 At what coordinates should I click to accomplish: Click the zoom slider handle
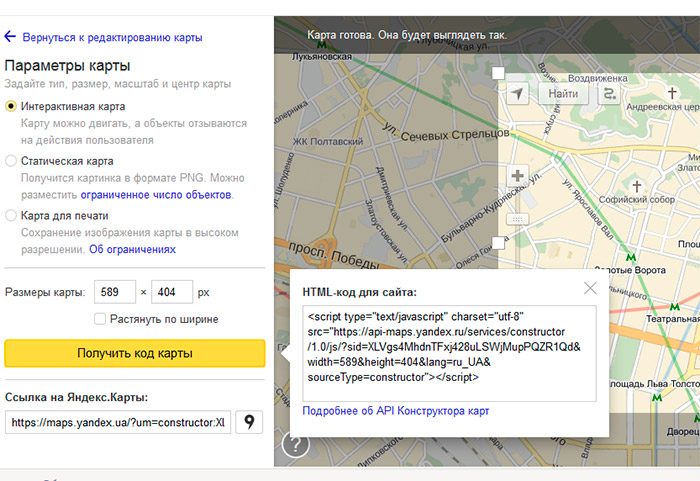(x=517, y=219)
